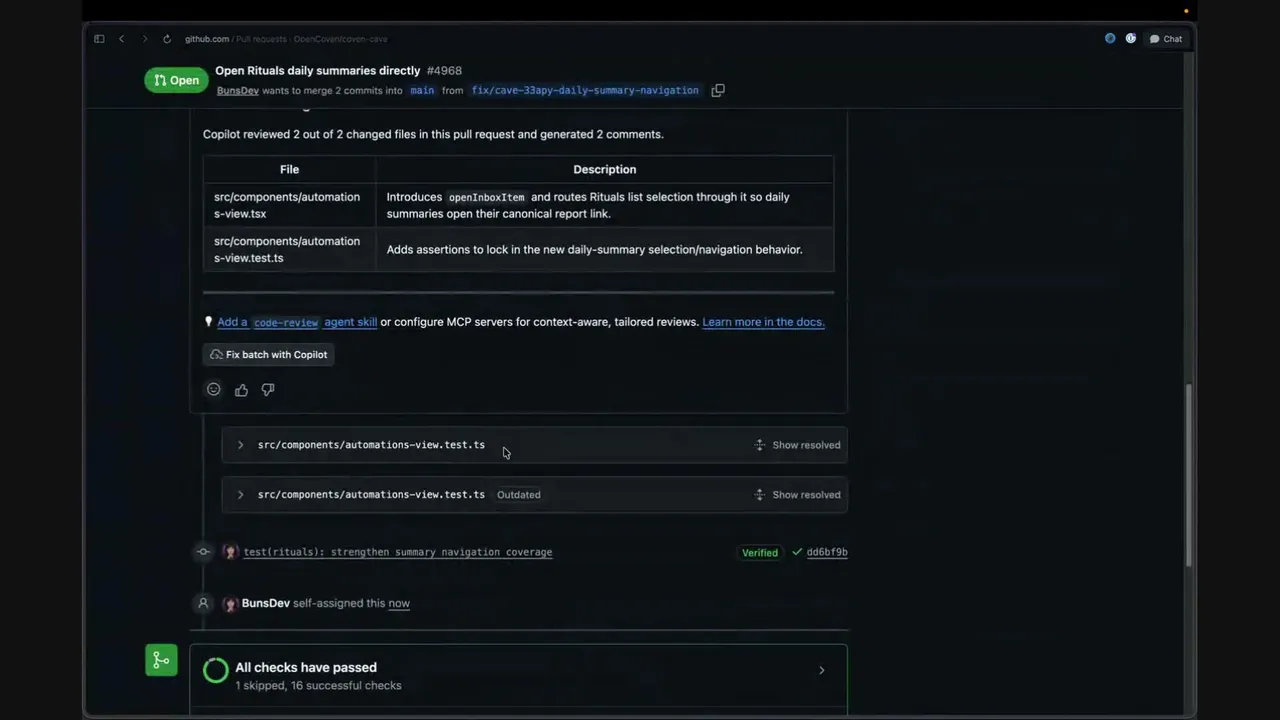Show resolved comments on first test file
Image resolution: width=1280 pixels, height=720 pixels.
[x=797, y=445]
